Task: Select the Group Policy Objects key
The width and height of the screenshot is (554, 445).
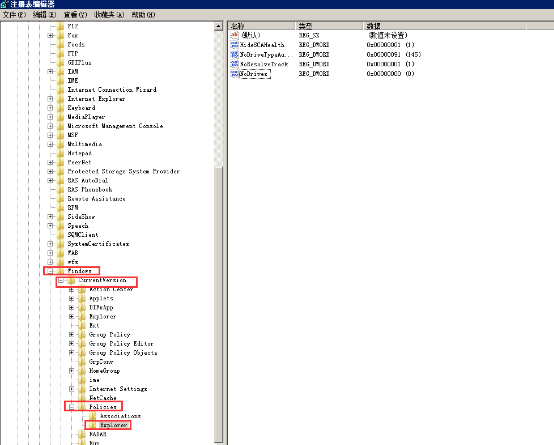Action: [123, 353]
